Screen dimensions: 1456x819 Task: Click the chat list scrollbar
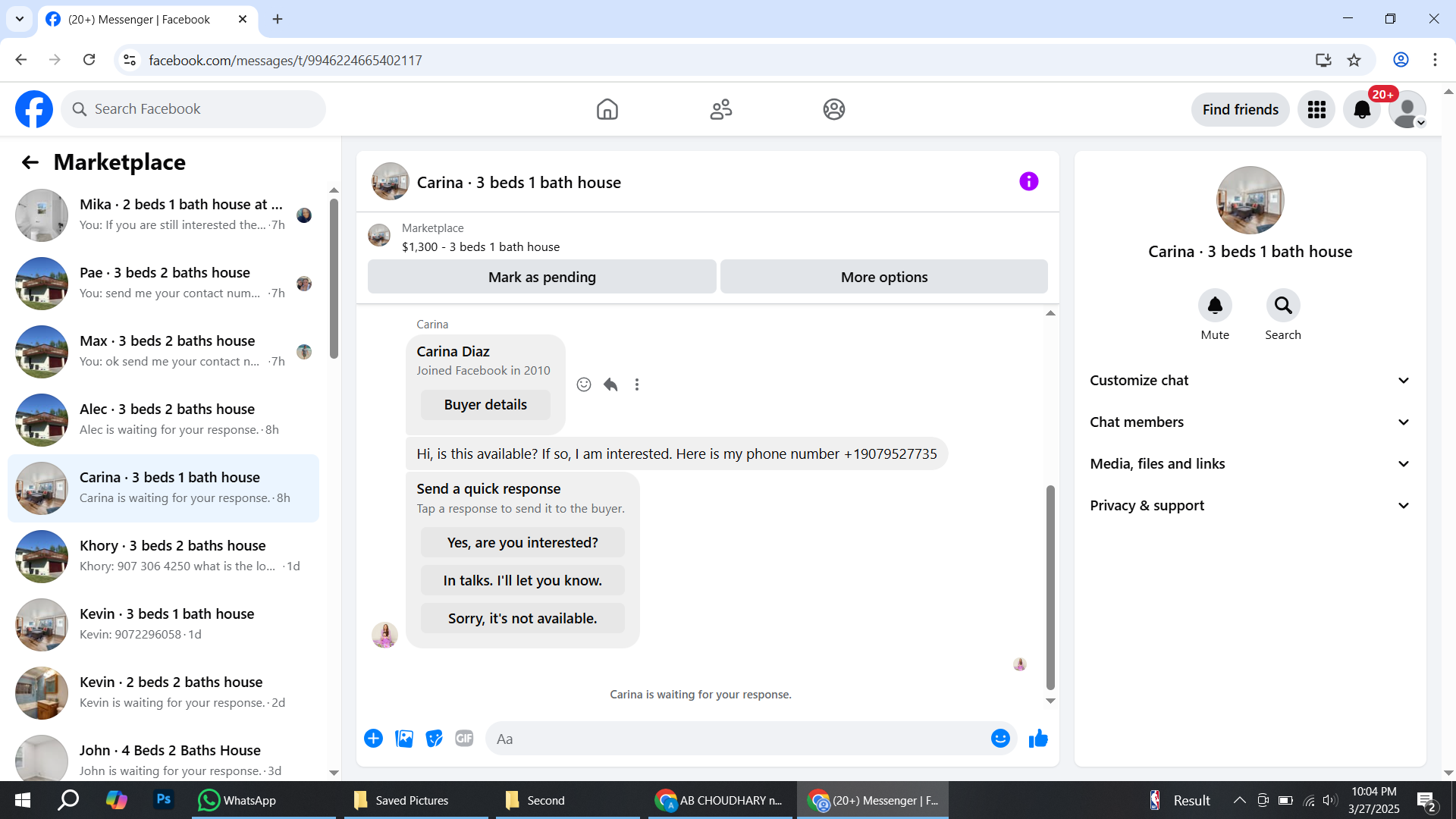(x=334, y=278)
